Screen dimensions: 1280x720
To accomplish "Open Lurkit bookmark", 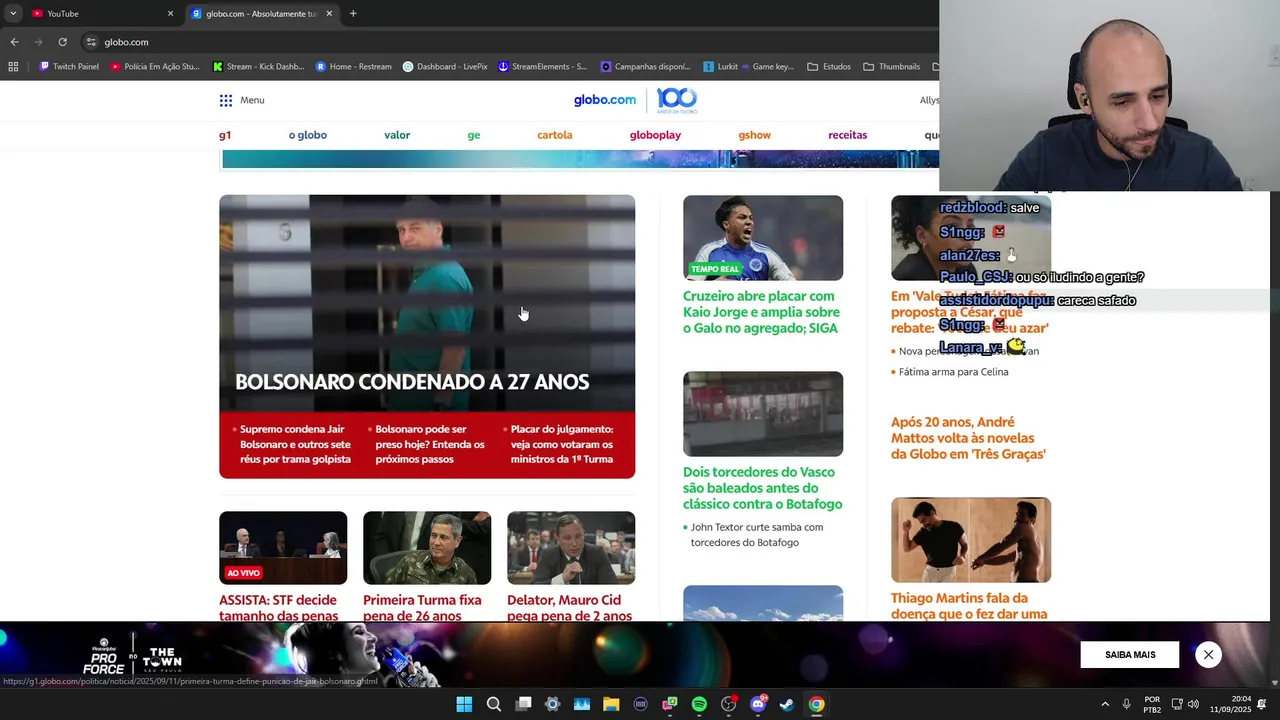I will [720, 67].
